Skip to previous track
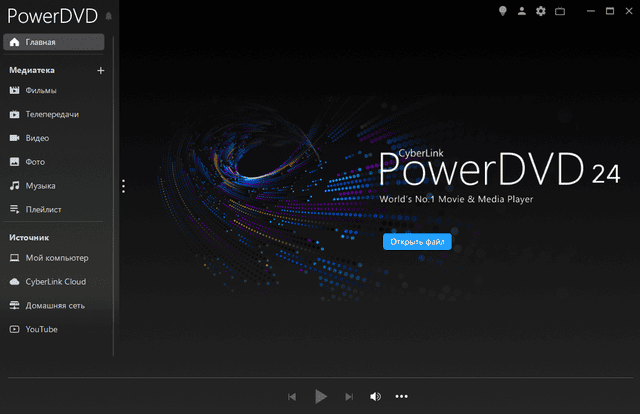640x414 pixels. [x=292, y=396]
